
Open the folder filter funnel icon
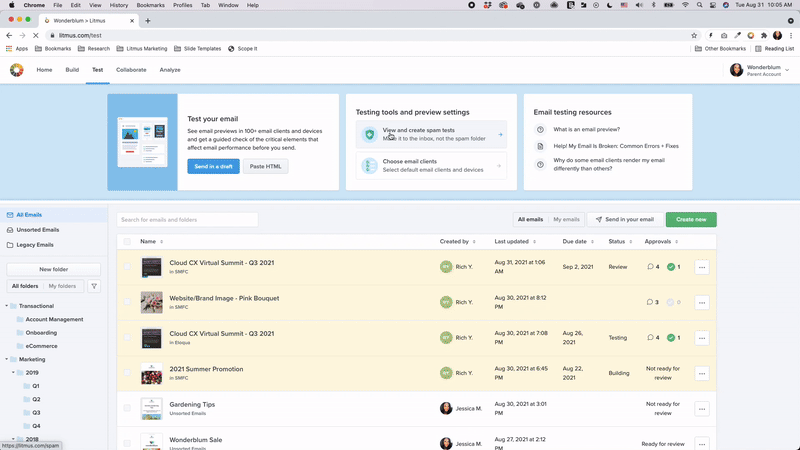tap(94, 286)
